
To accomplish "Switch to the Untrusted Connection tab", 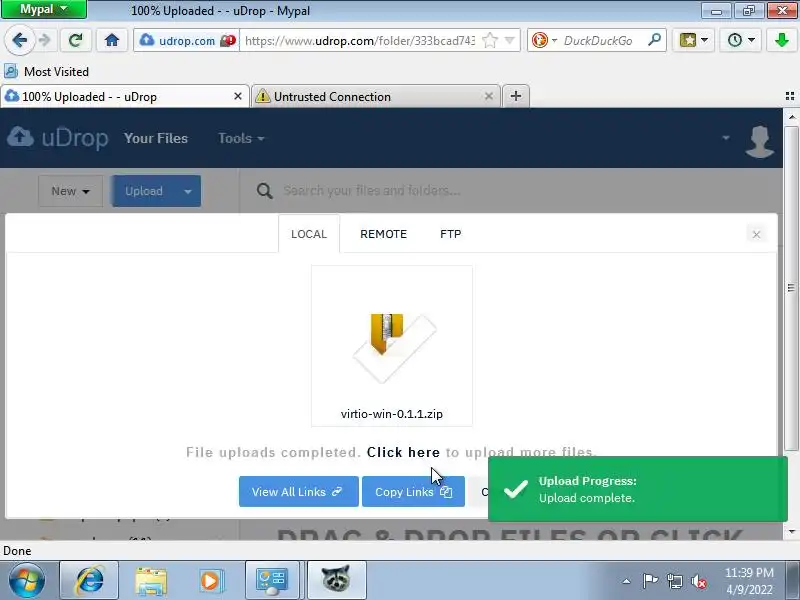I will [374, 96].
